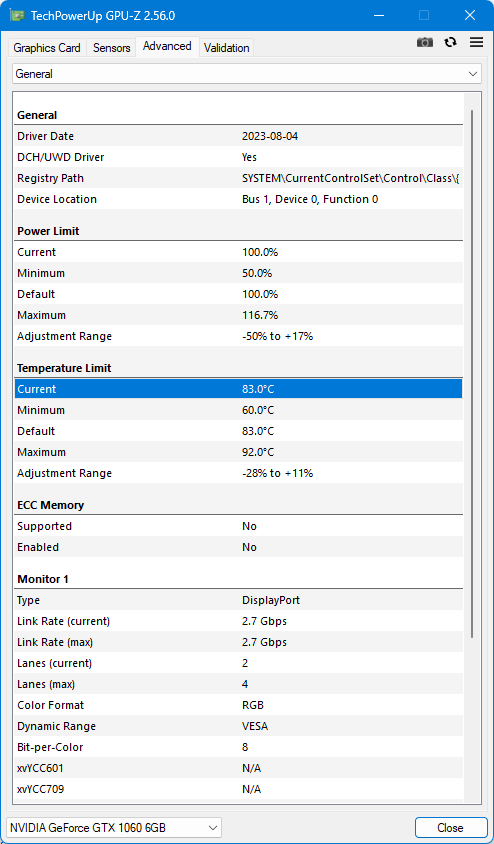Open the hamburger menu icon

(476, 43)
